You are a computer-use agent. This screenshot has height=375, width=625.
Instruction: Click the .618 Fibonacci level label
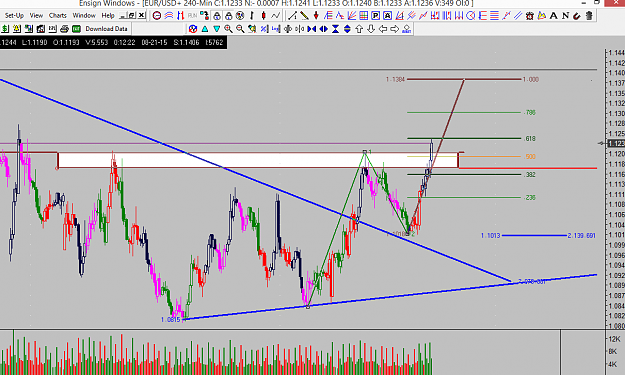tap(530, 139)
